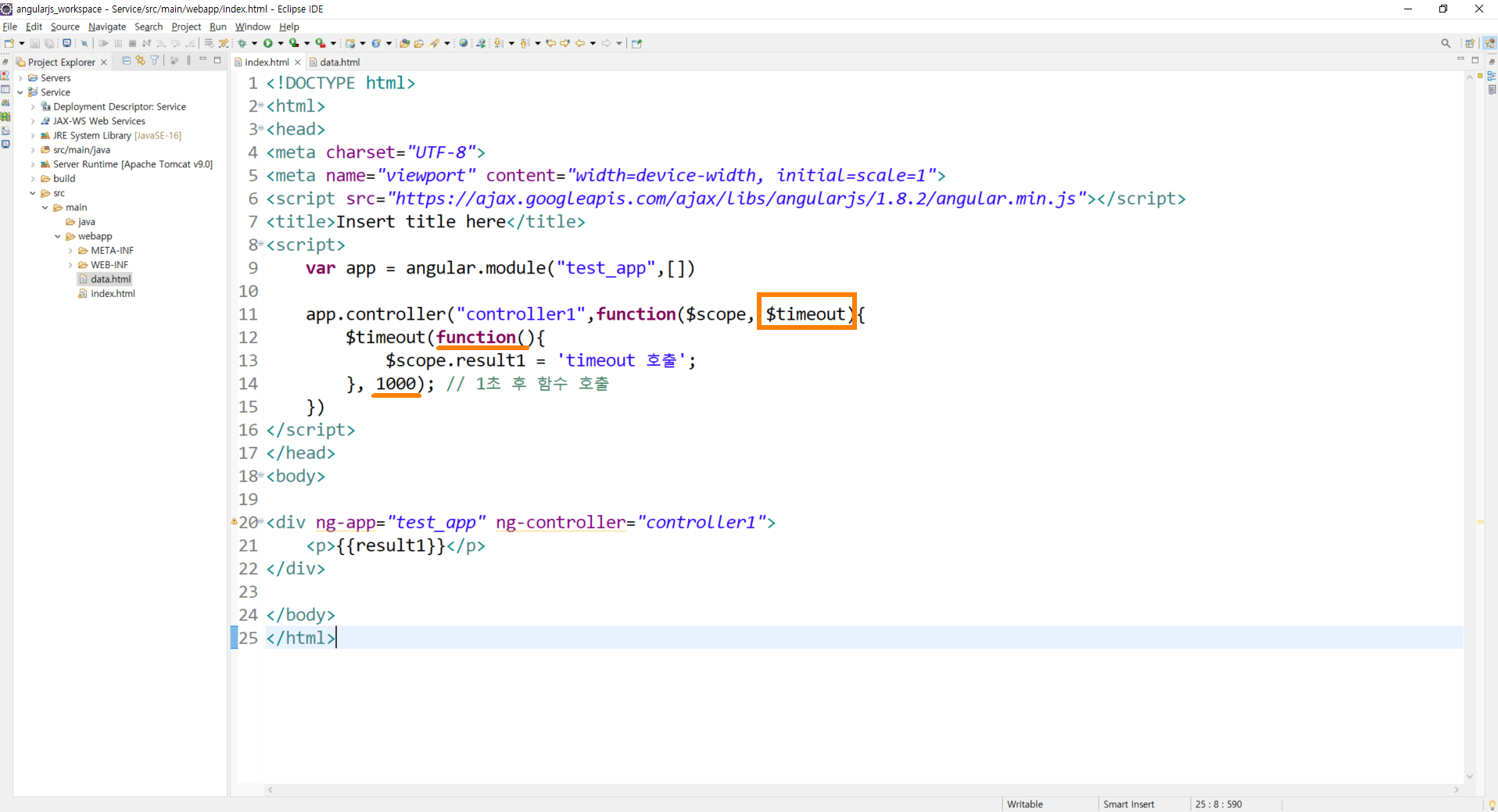This screenshot has width=1498, height=812.
Task: Open the Project menu
Action: coord(186,27)
